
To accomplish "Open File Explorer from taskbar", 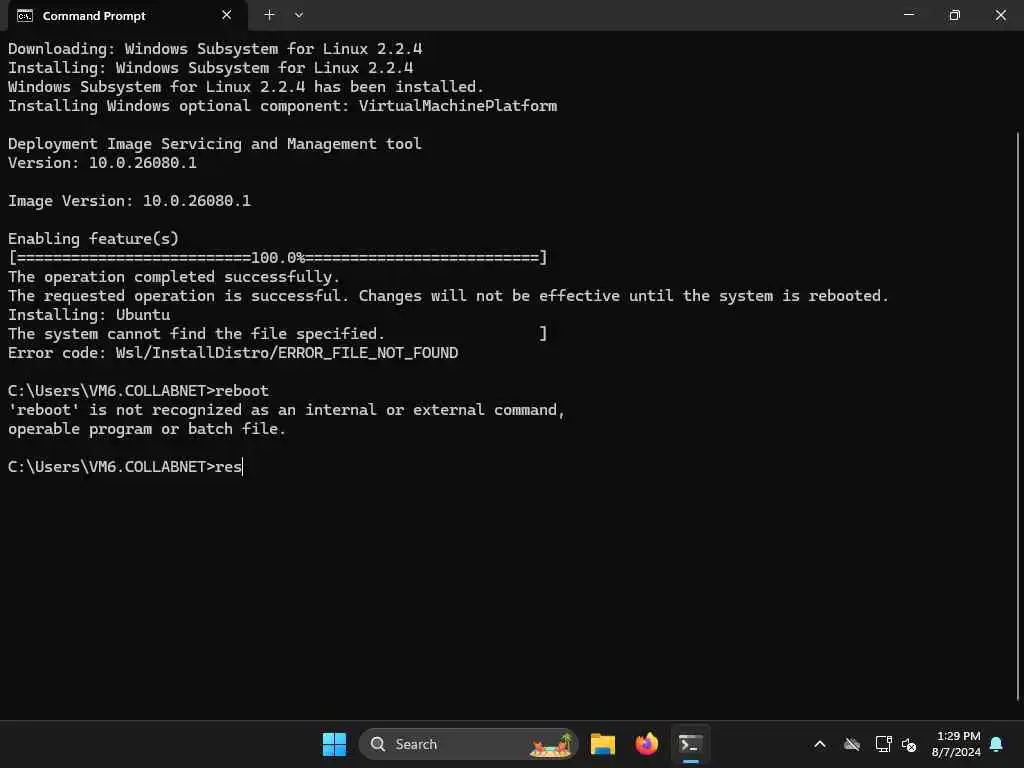I will (602, 744).
